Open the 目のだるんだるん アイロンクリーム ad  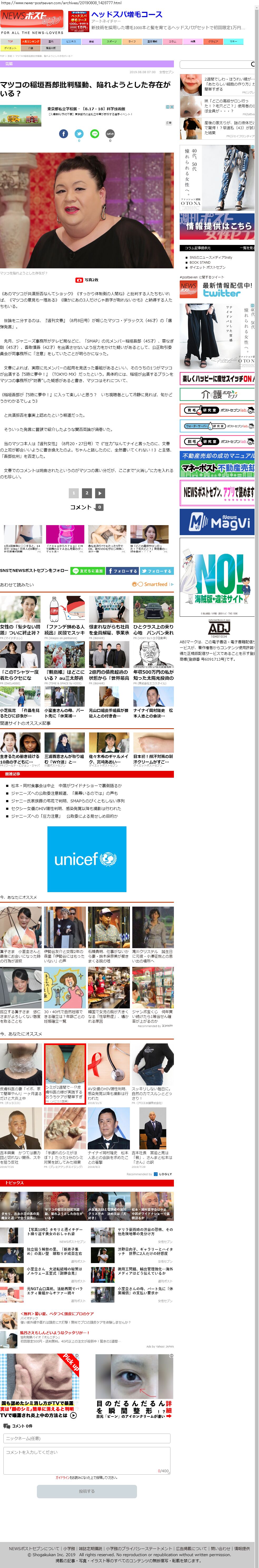134,1386
